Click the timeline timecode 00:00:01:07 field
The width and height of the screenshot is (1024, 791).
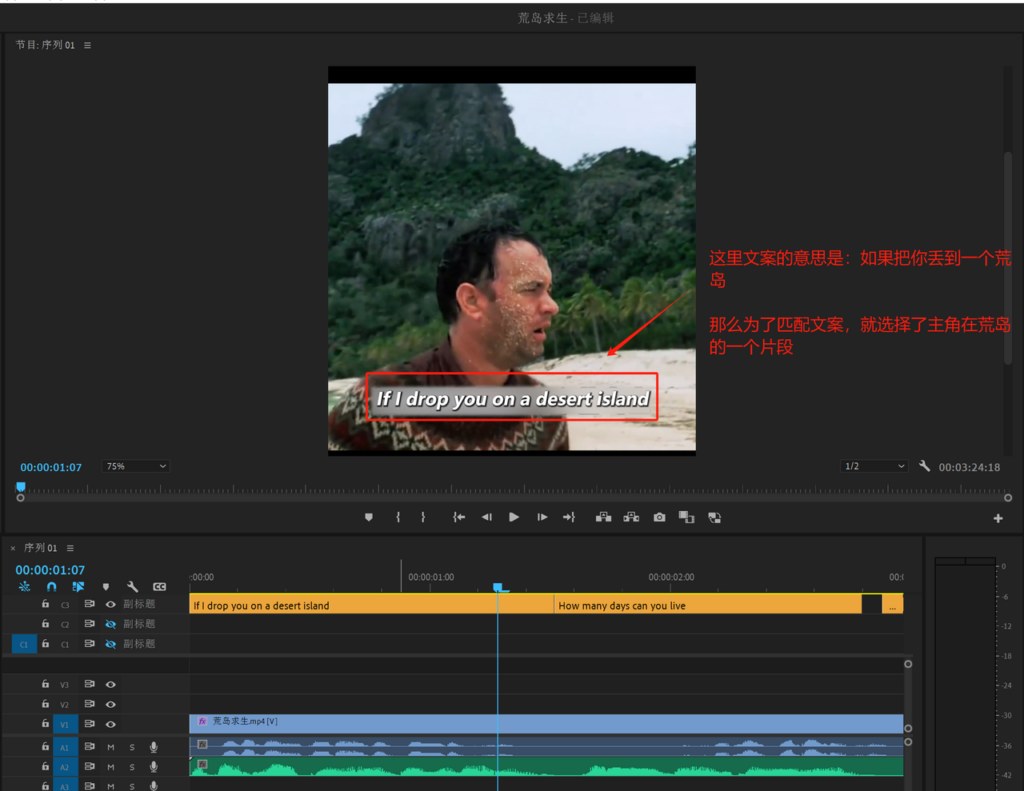click(50, 570)
